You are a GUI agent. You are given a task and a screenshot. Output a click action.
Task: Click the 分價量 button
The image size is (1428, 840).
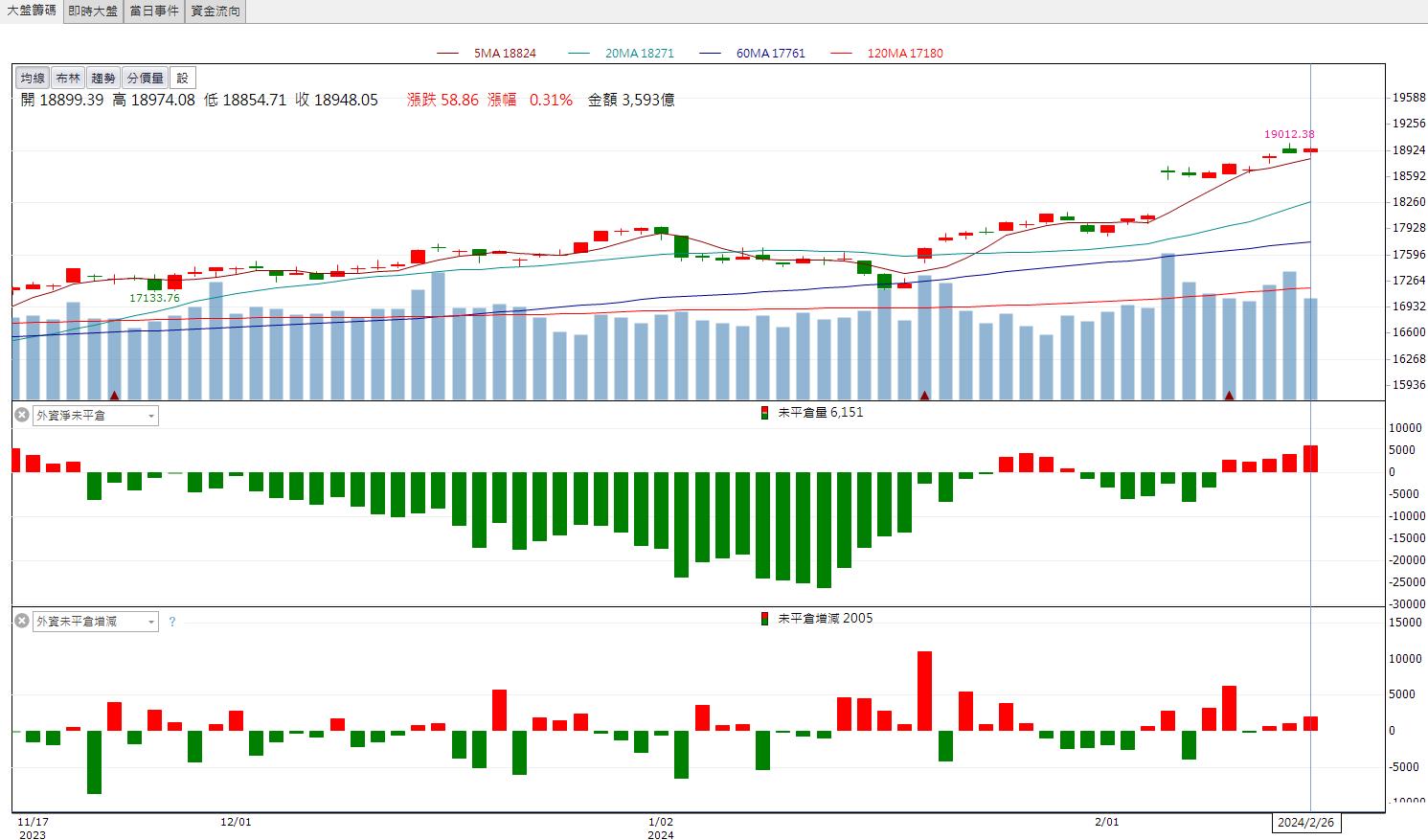click(x=146, y=79)
